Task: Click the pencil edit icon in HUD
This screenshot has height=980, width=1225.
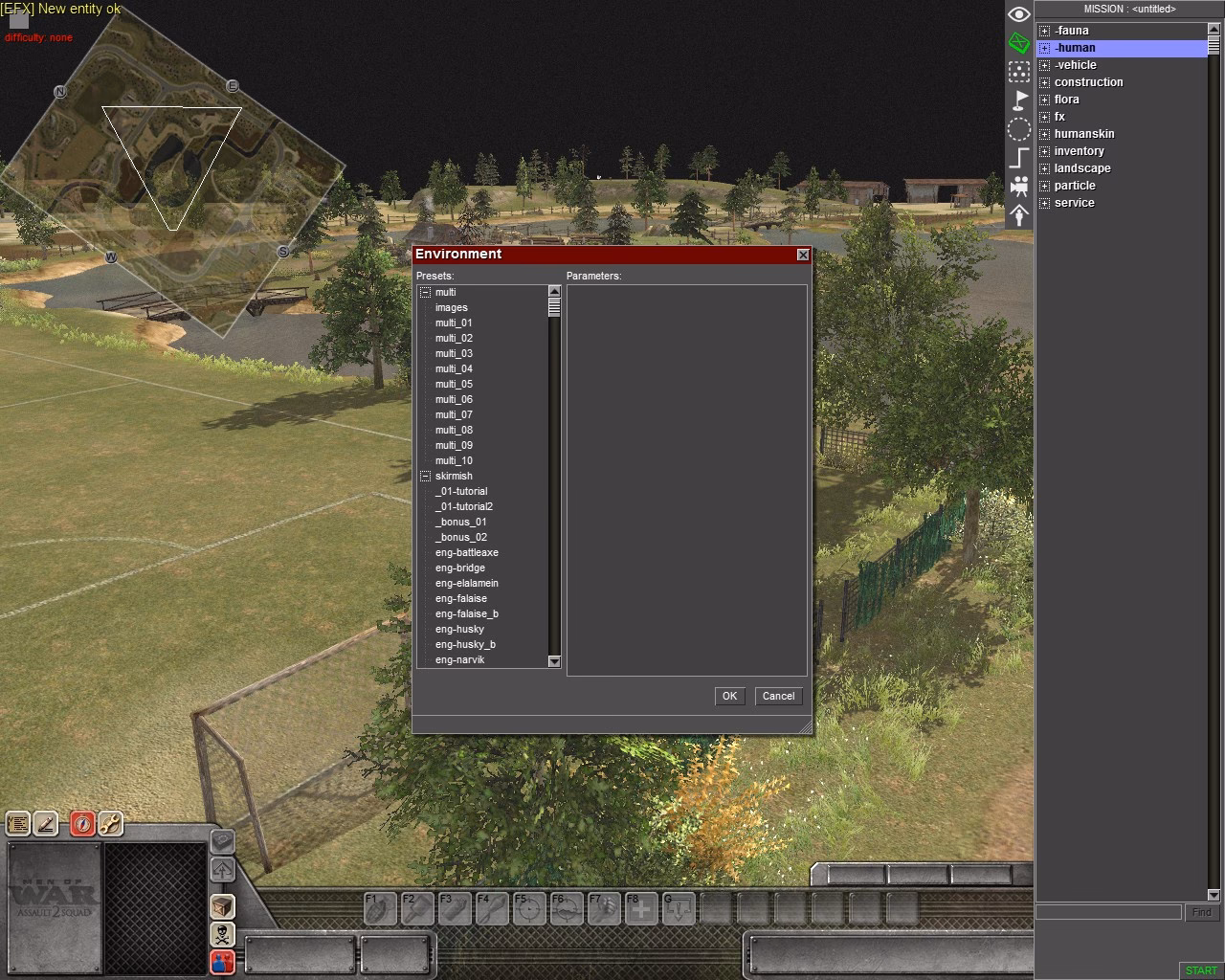Action: (x=46, y=823)
